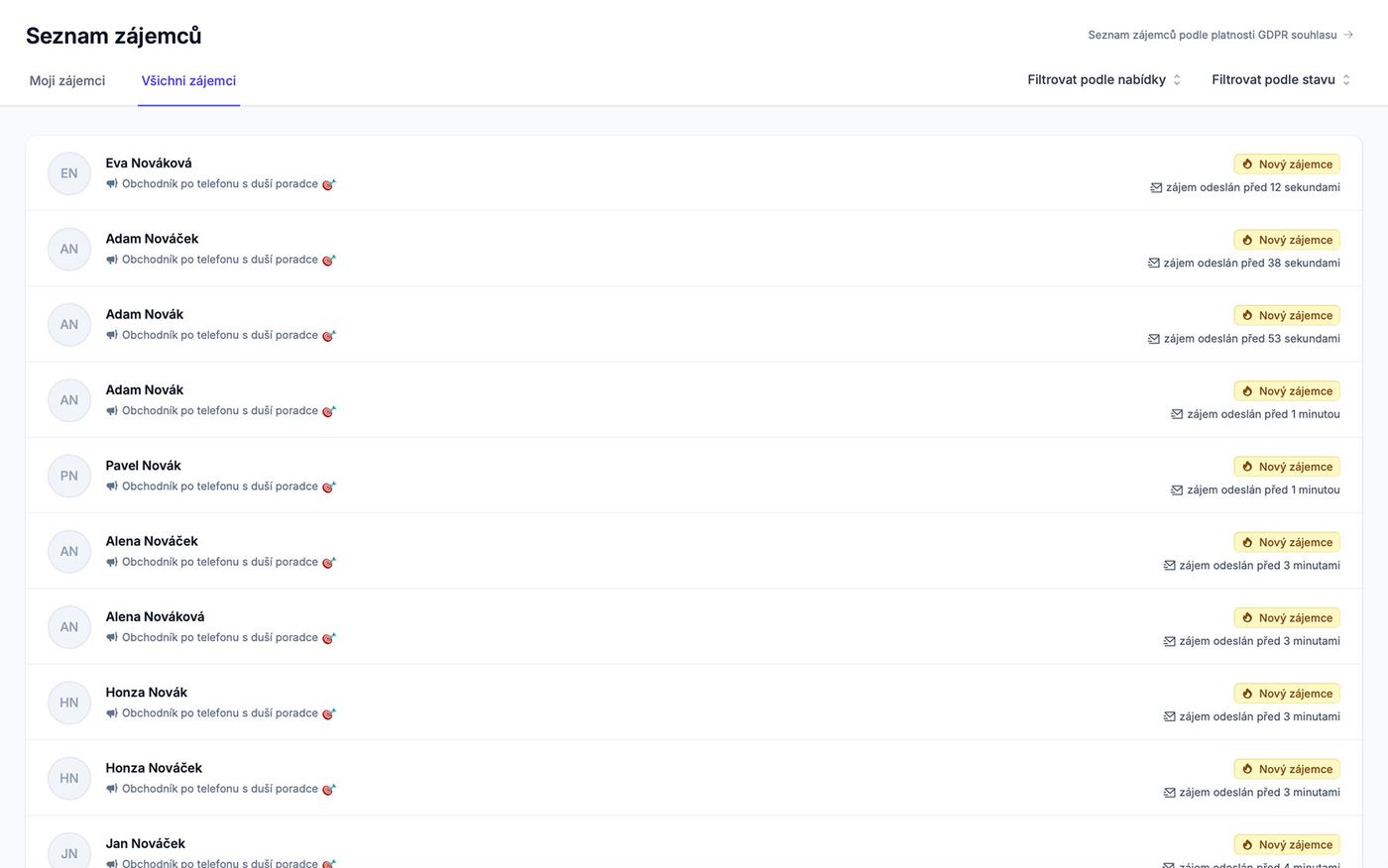The width and height of the screenshot is (1388, 868).
Task: Click the arrow icon next to GDPR souhlasu
Action: (1348, 35)
